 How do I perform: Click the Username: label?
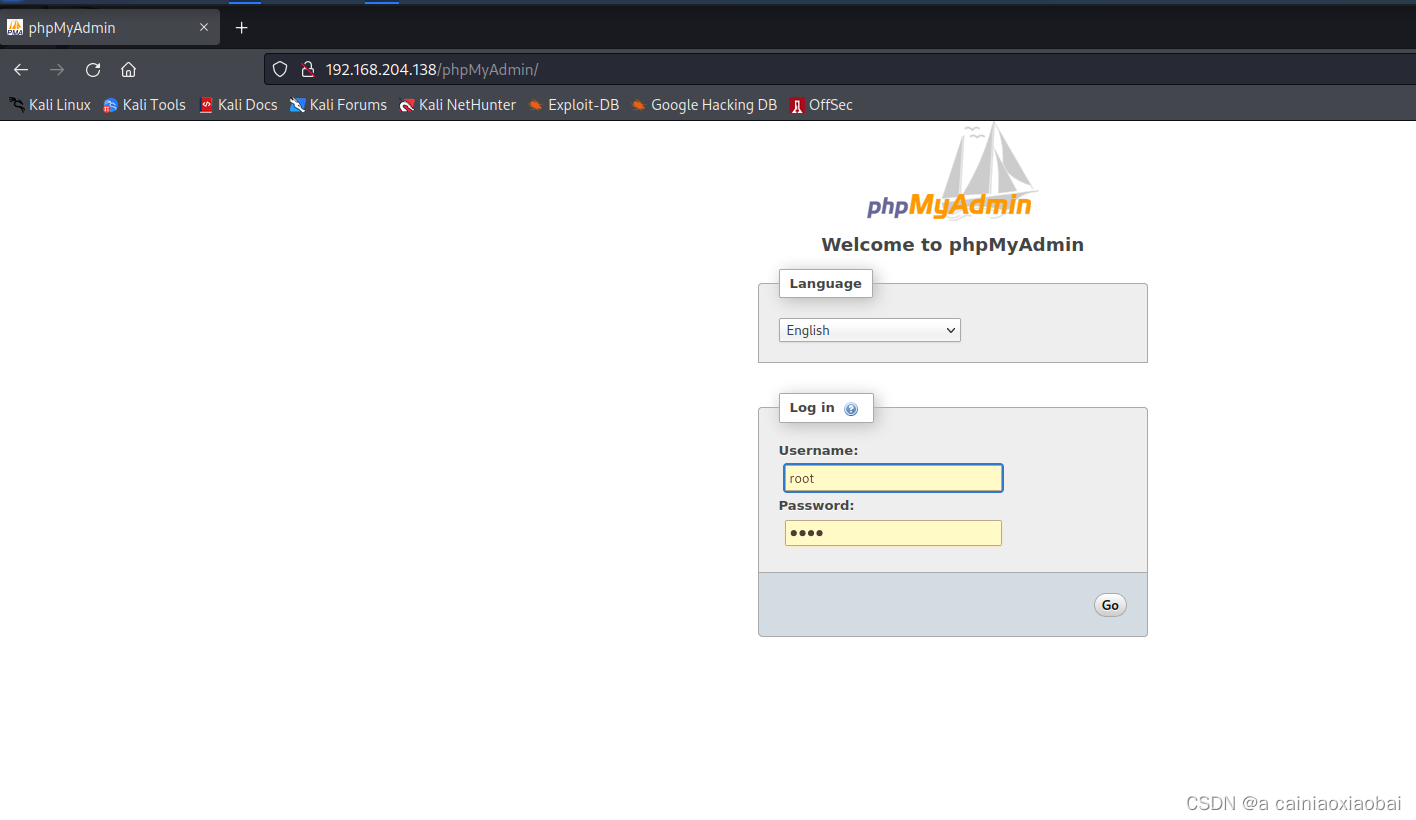tap(818, 451)
